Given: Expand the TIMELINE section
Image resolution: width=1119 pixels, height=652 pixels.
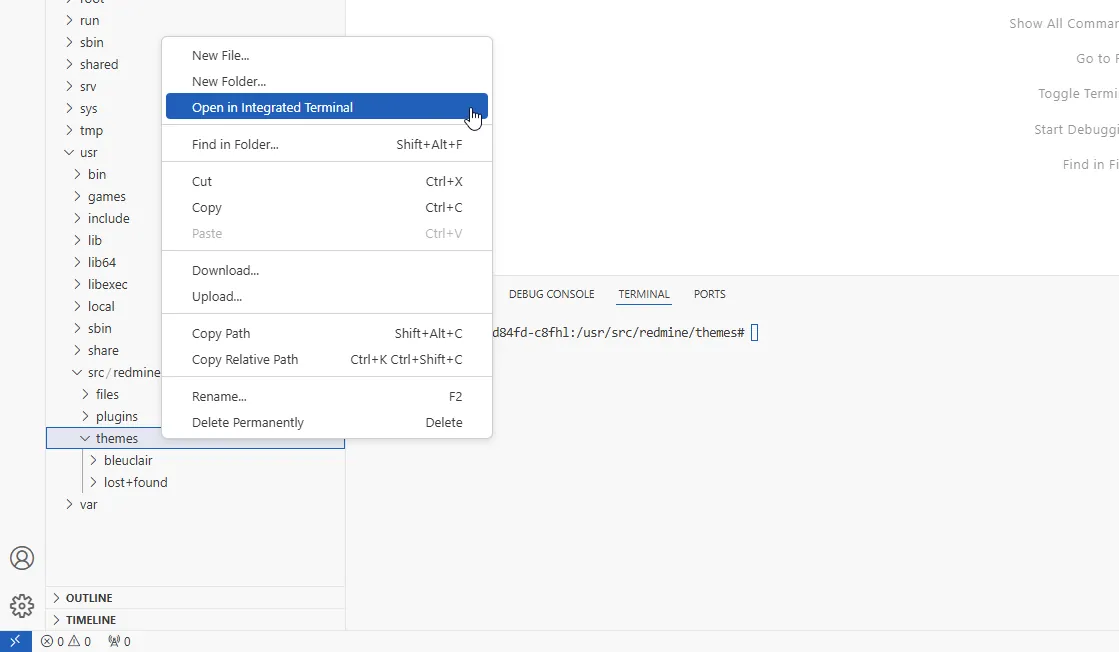Looking at the screenshot, I should pos(90,620).
